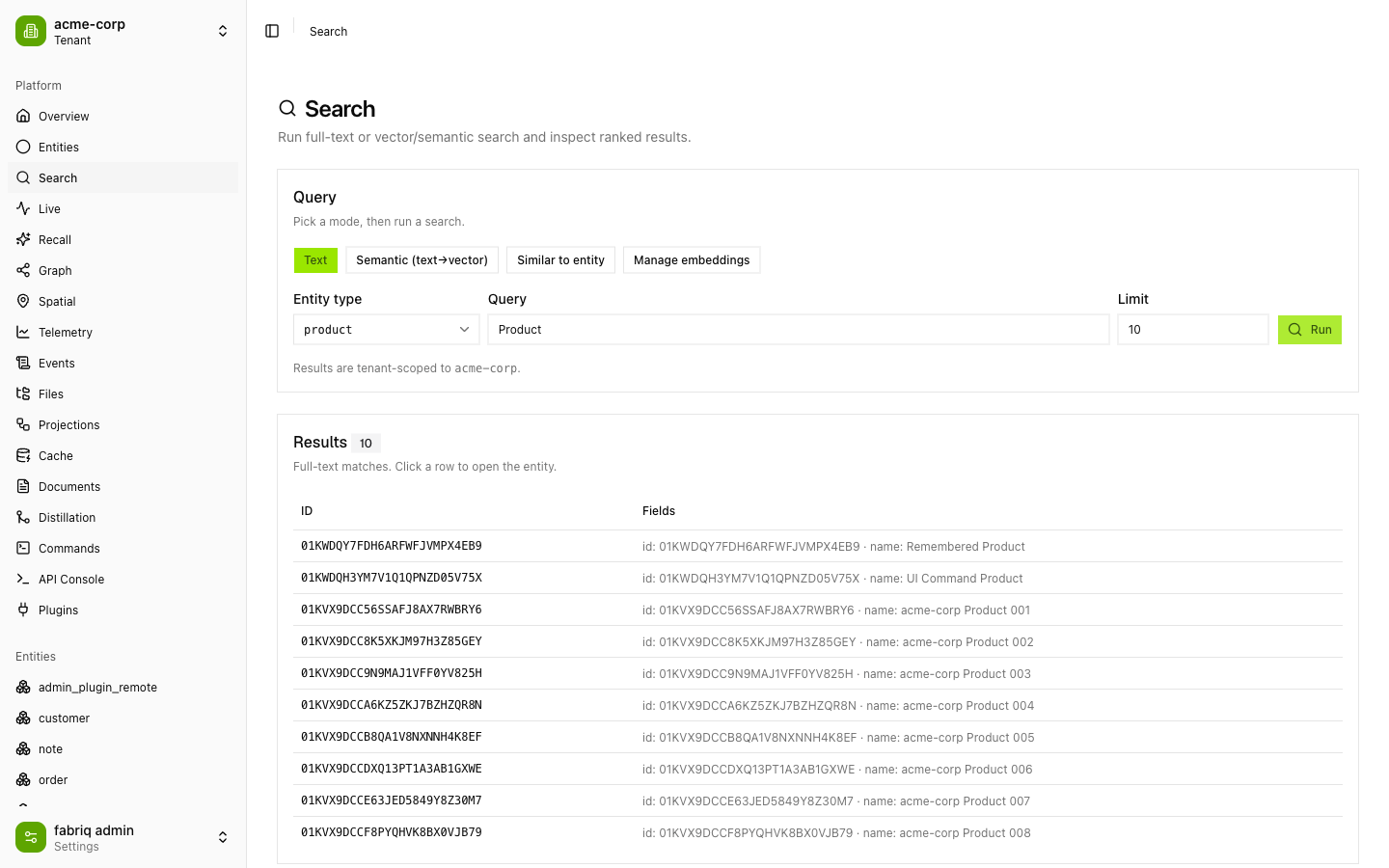1389x868 pixels.
Task: Run the search query
Action: tap(1309, 330)
